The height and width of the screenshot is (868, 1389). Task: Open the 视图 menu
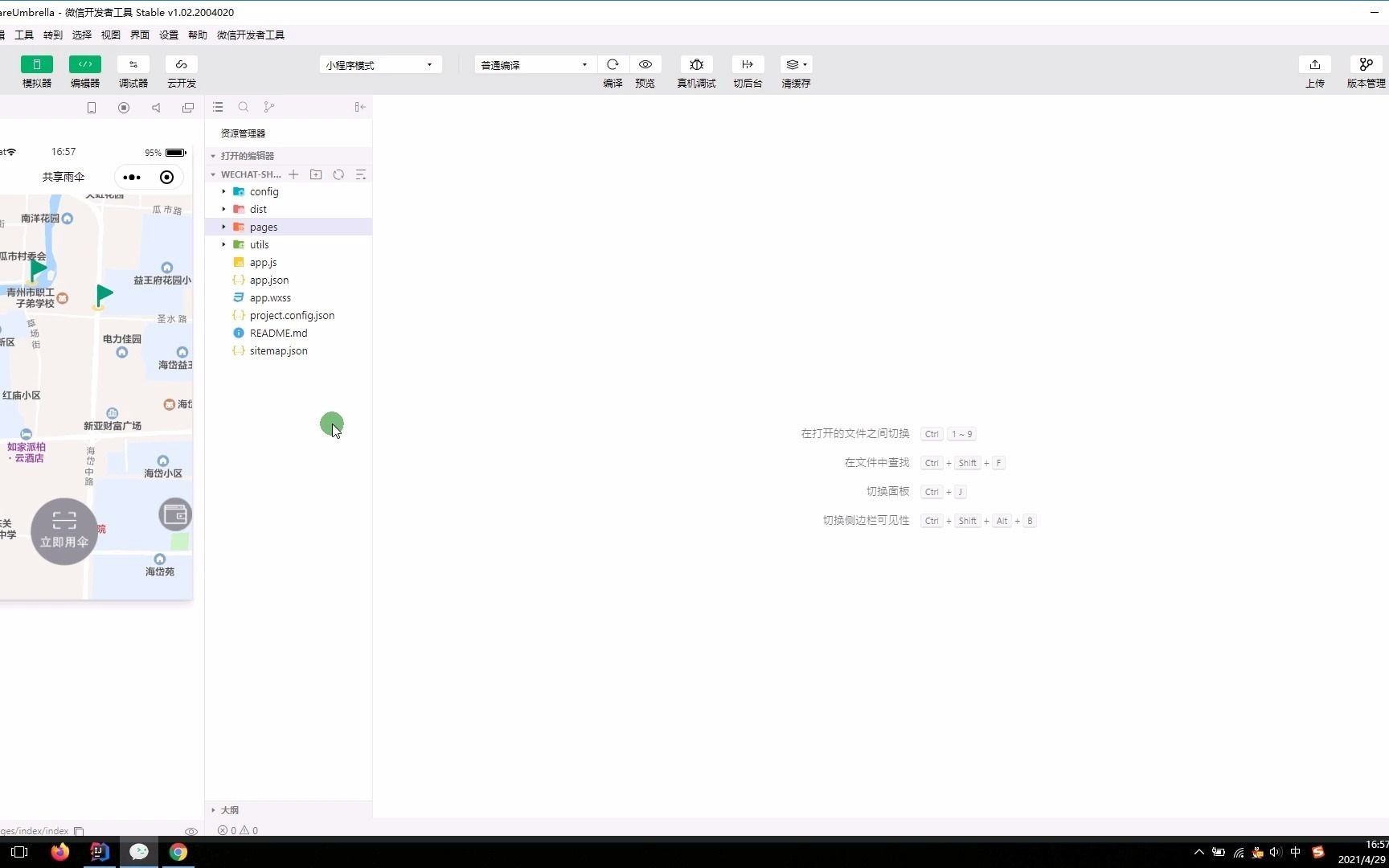click(111, 35)
